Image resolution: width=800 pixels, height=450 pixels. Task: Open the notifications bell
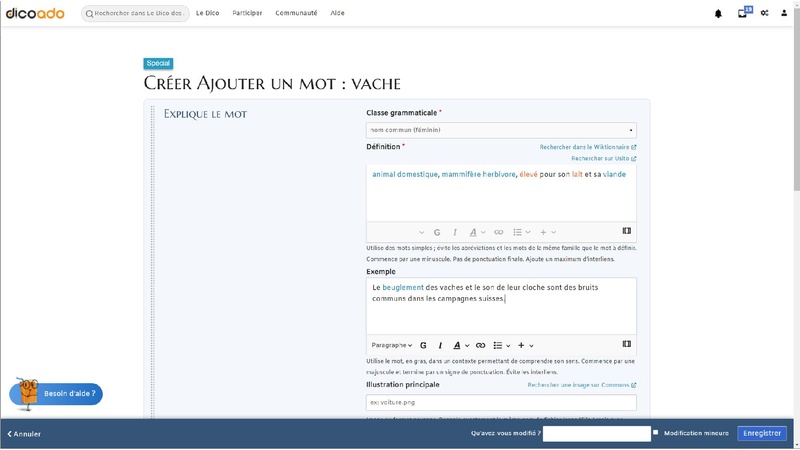(718, 14)
